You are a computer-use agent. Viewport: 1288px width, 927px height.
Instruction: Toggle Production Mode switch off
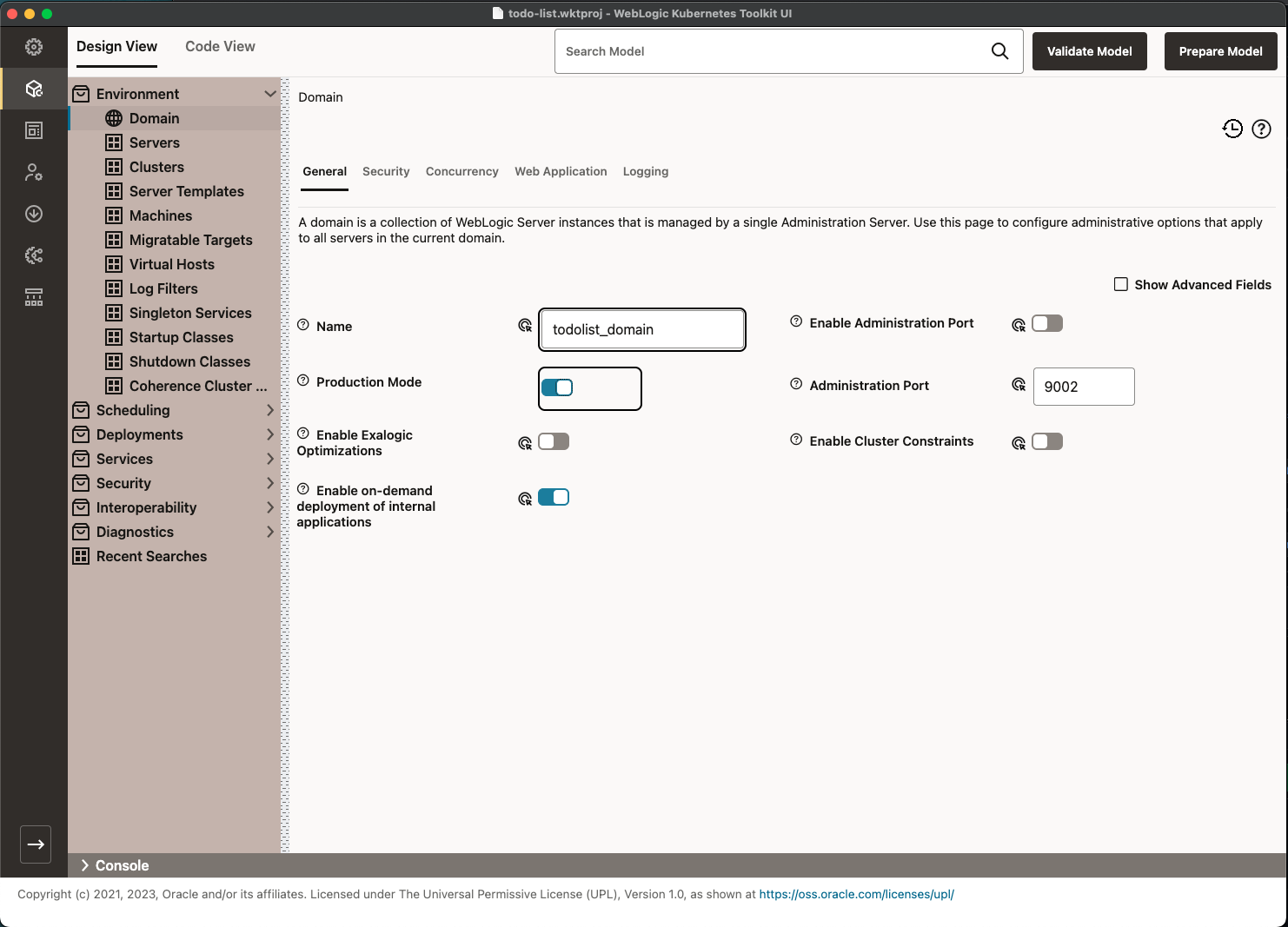(557, 387)
